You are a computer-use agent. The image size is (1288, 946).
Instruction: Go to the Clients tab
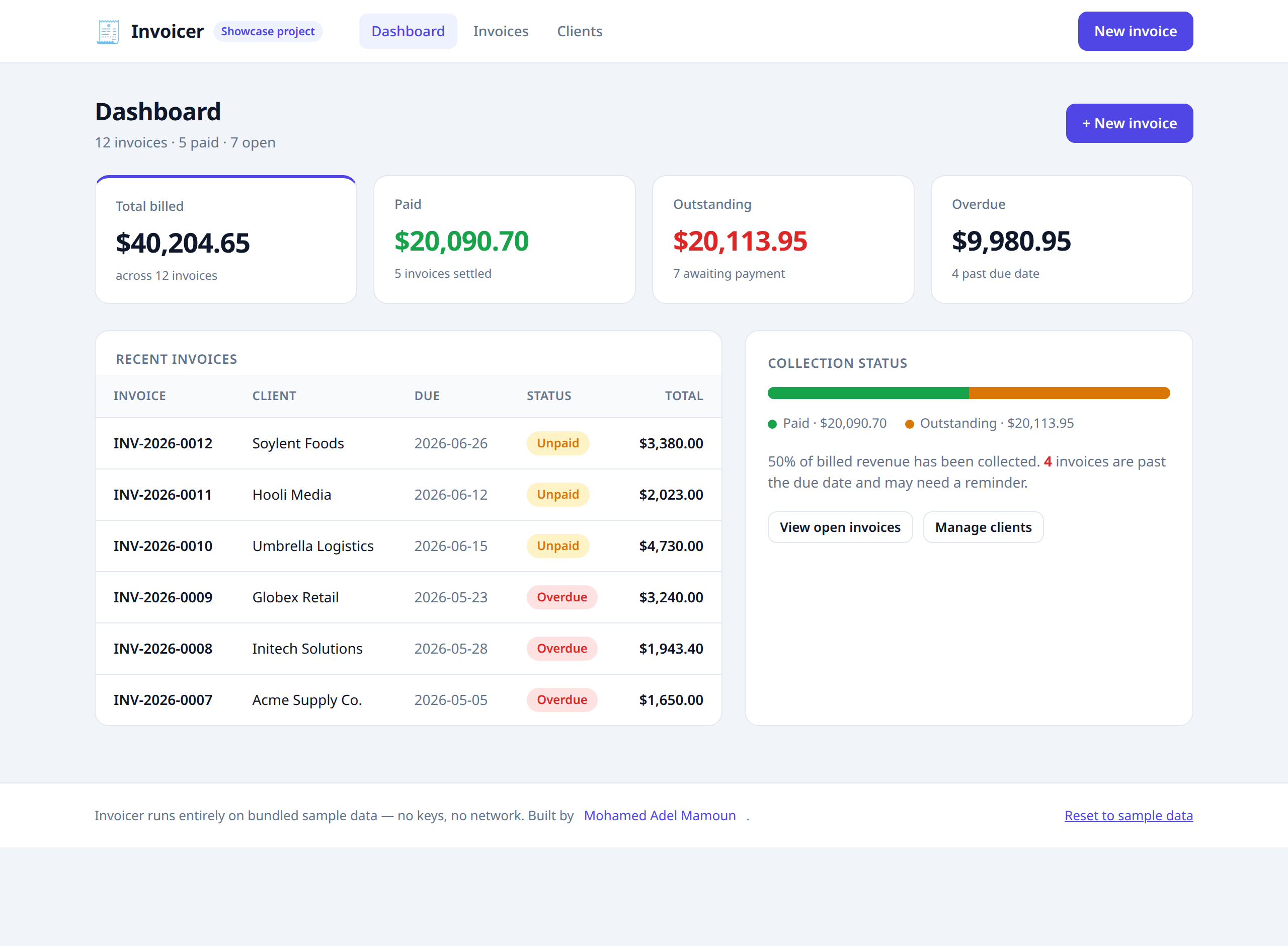(579, 32)
